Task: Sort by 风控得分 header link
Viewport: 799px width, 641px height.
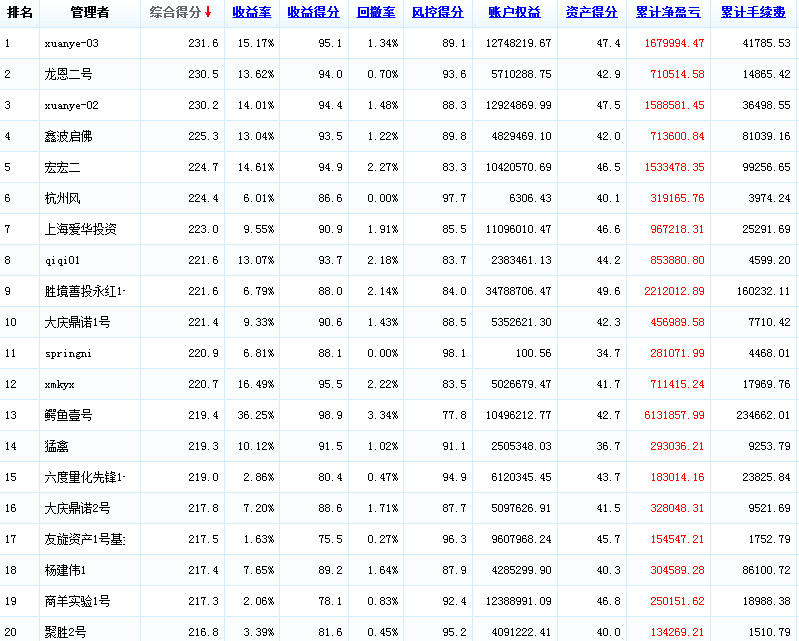Action: click(438, 13)
